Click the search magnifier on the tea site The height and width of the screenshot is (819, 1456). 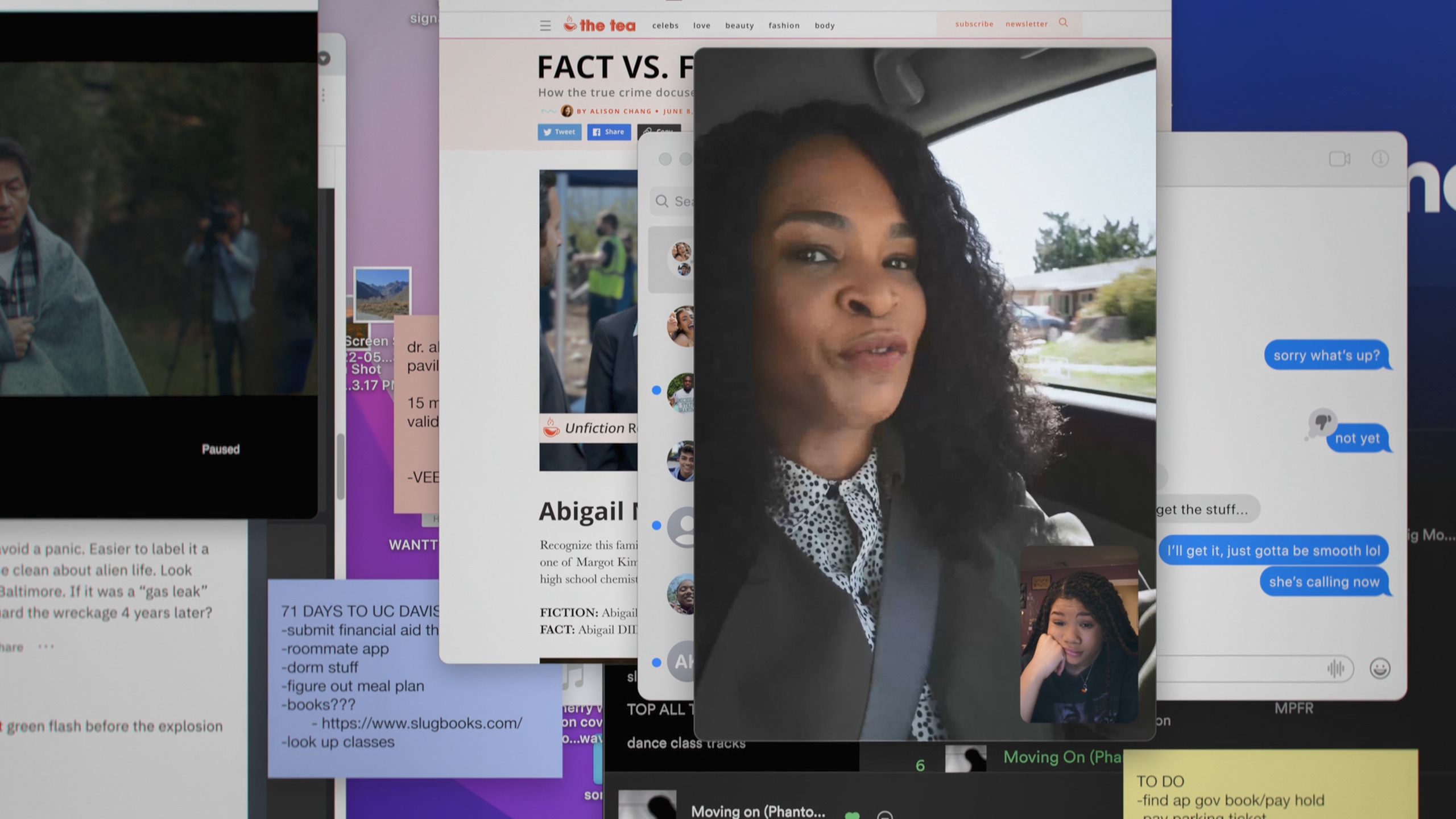1063,23
